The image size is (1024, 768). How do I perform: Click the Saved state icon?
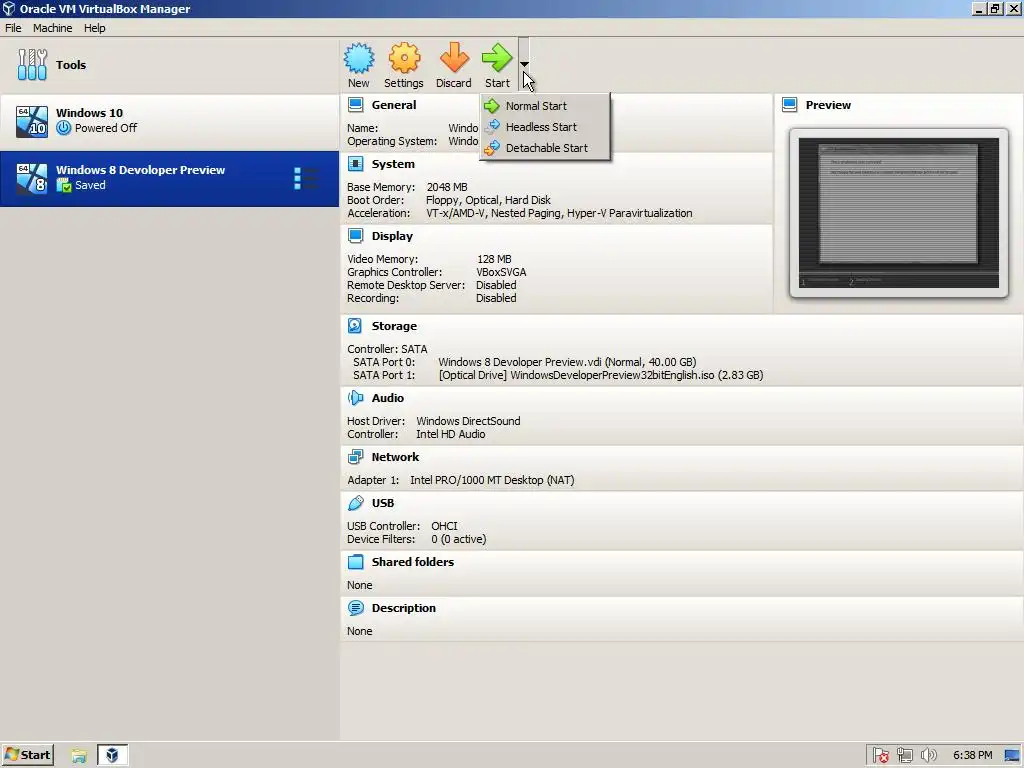[x=63, y=185]
